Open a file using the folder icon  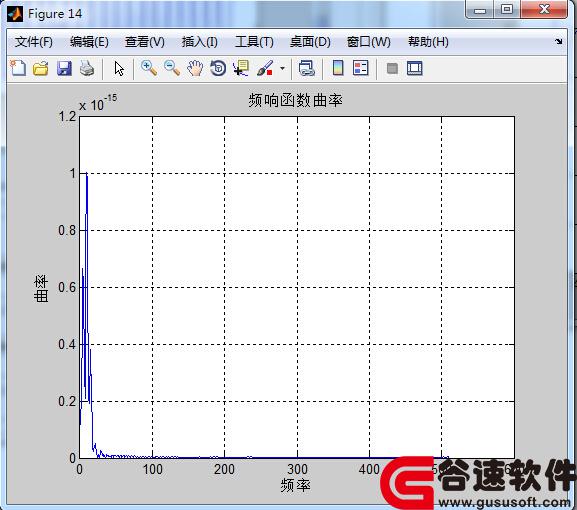tap(40, 68)
